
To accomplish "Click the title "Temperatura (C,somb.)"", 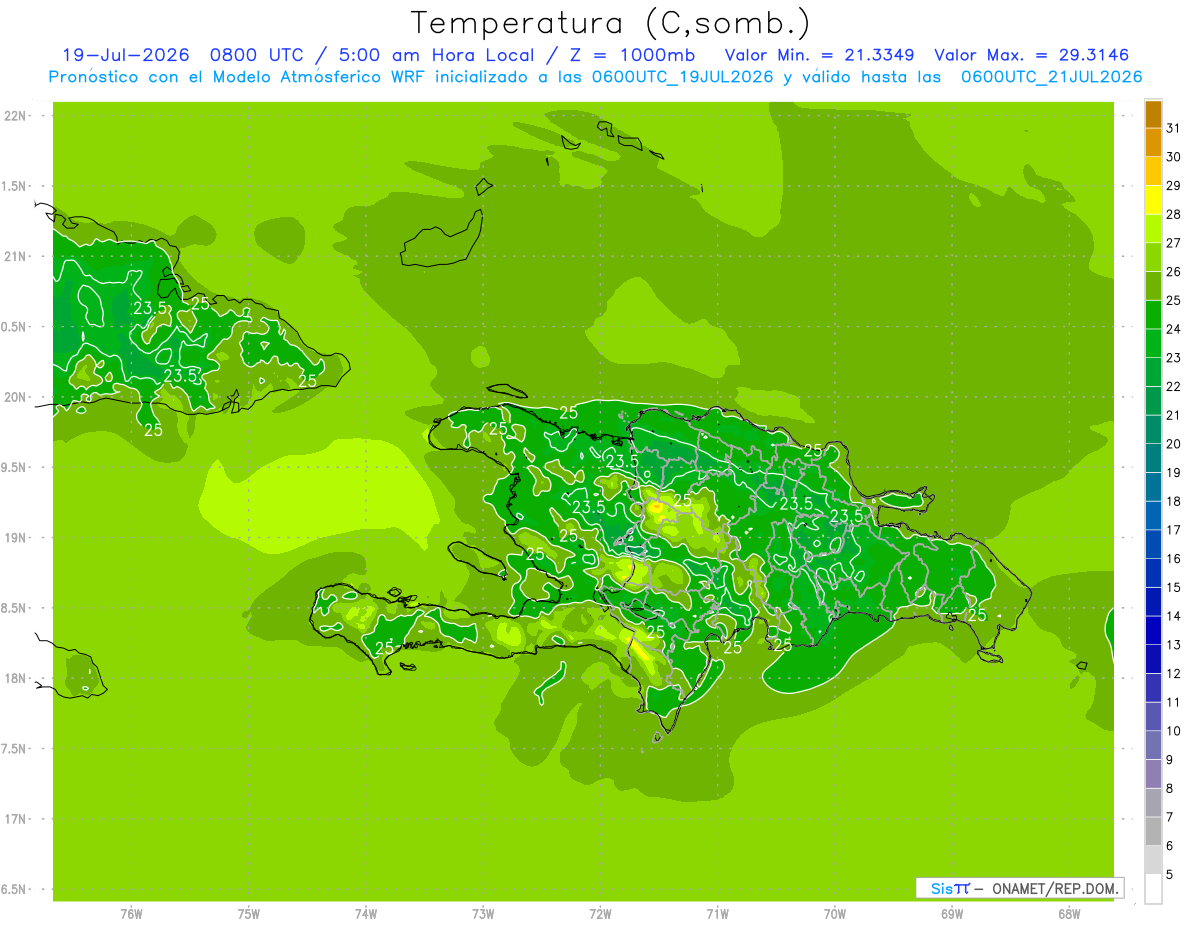I will coord(610,23).
